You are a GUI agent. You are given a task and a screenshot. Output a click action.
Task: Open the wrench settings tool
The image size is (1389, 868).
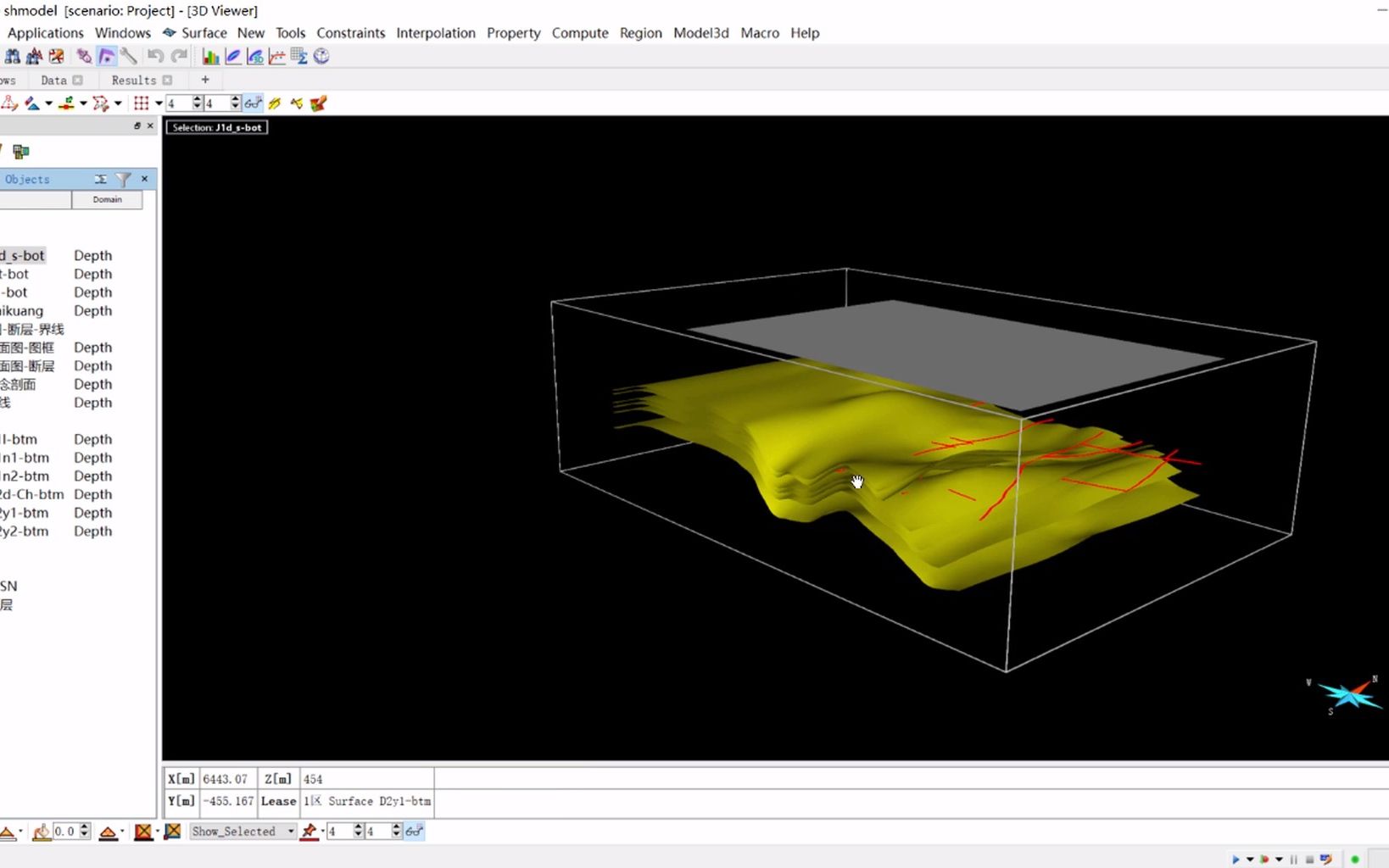[128, 57]
